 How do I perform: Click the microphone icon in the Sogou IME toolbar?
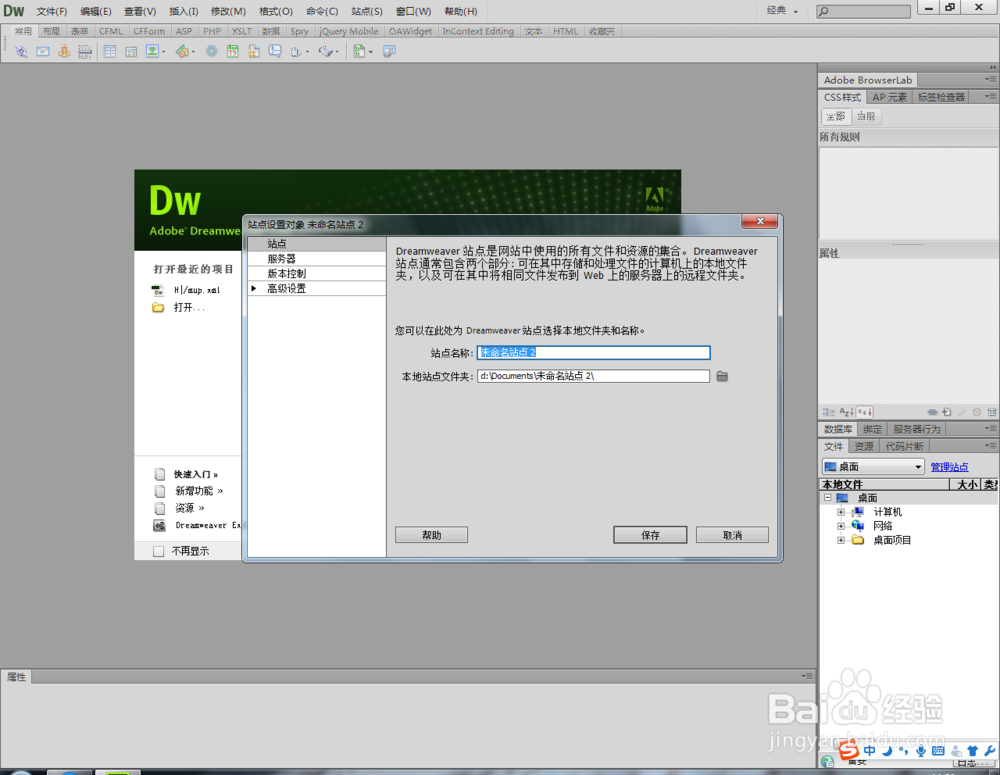point(921,751)
